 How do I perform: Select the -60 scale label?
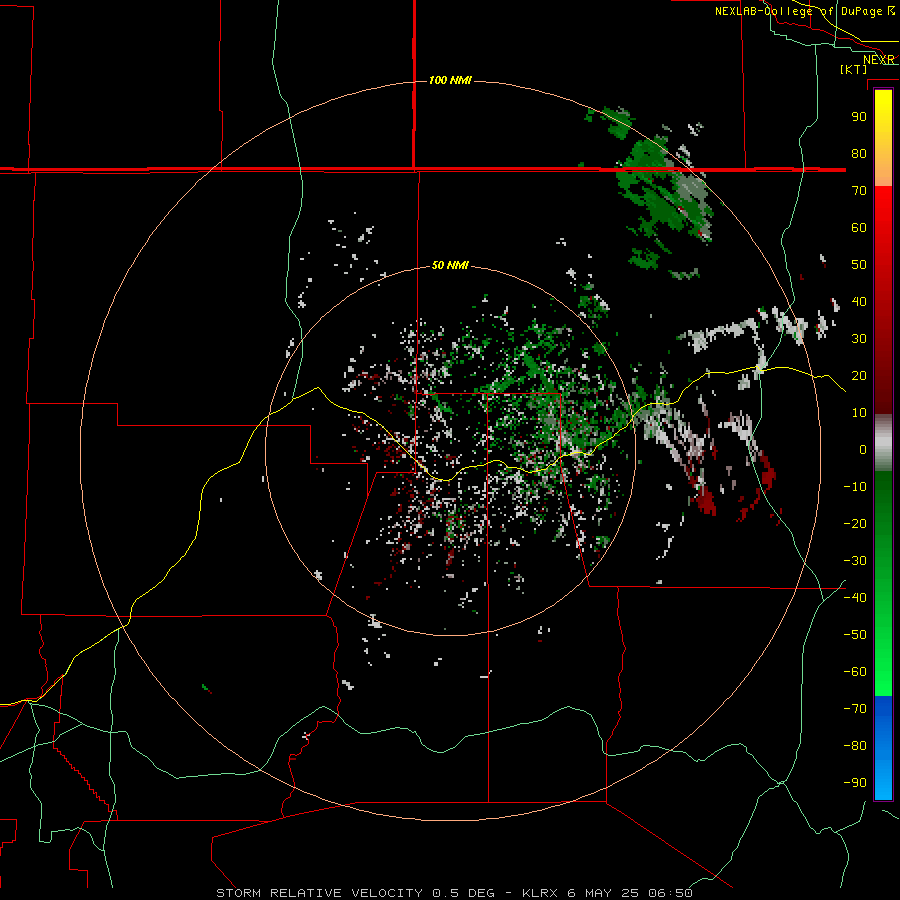pos(855,672)
